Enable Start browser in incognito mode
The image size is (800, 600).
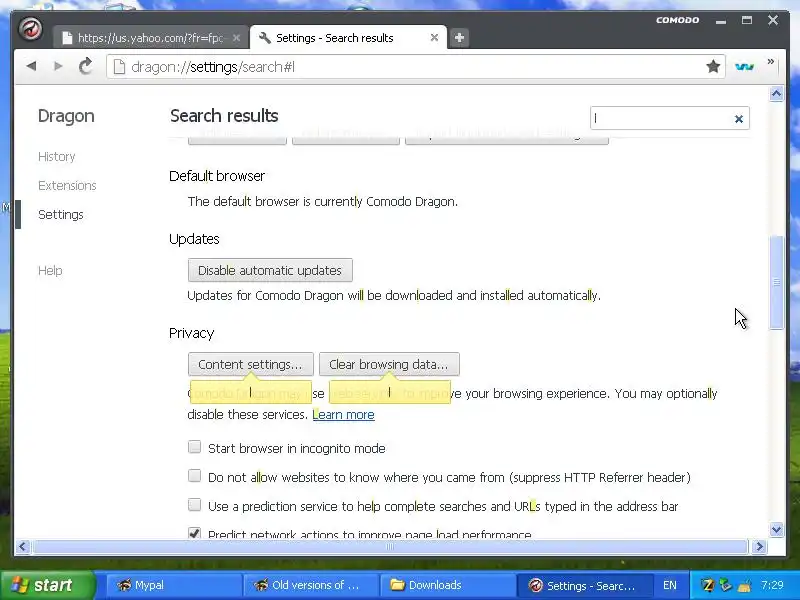point(194,447)
